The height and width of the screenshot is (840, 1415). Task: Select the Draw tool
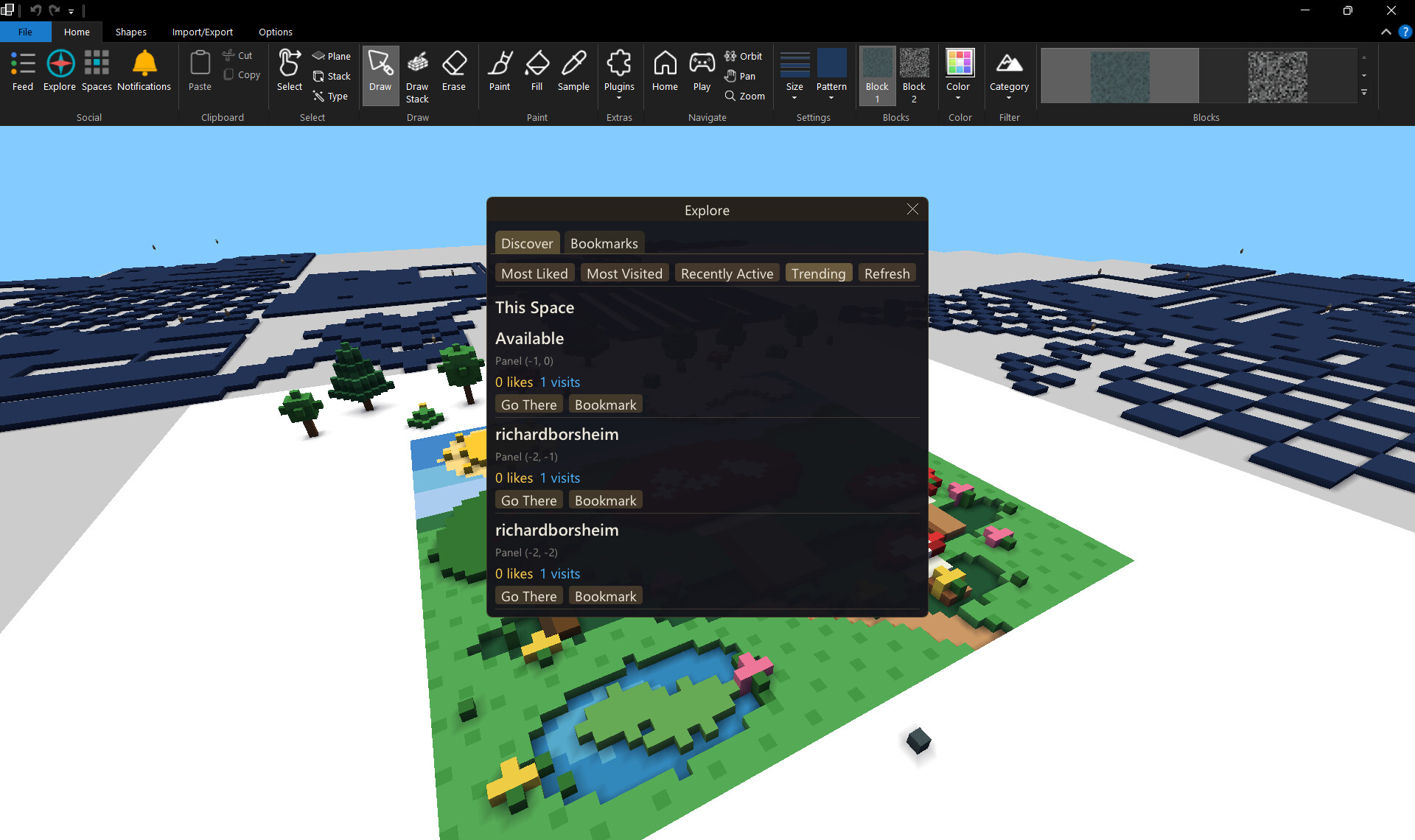[380, 74]
